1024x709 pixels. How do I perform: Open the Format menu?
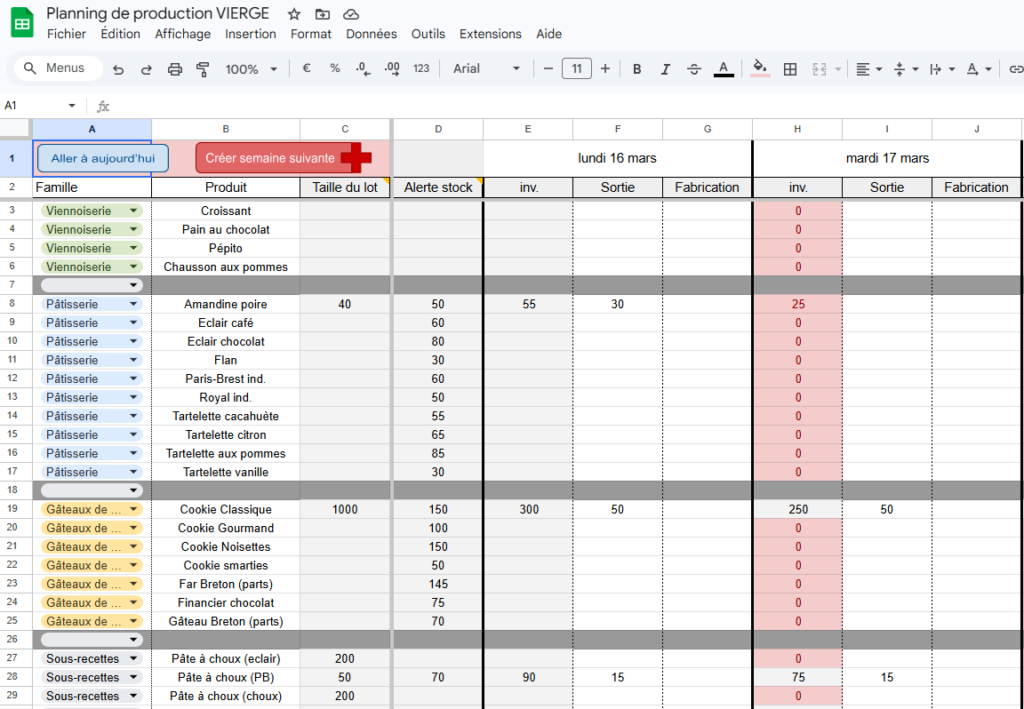pos(310,33)
